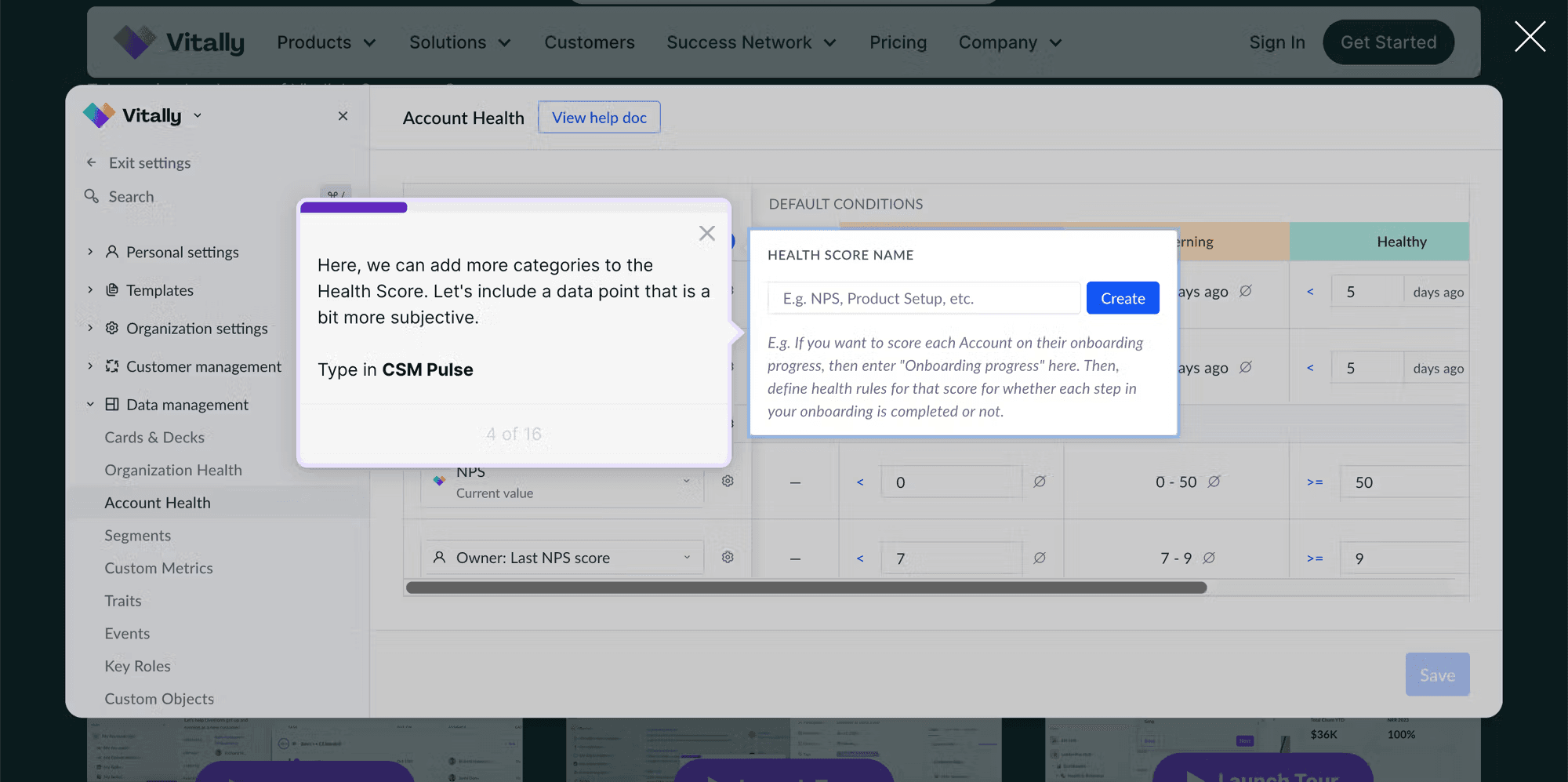Open Custom Objects settings
The image size is (1568, 782).
pyautogui.click(x=159, y=699)
